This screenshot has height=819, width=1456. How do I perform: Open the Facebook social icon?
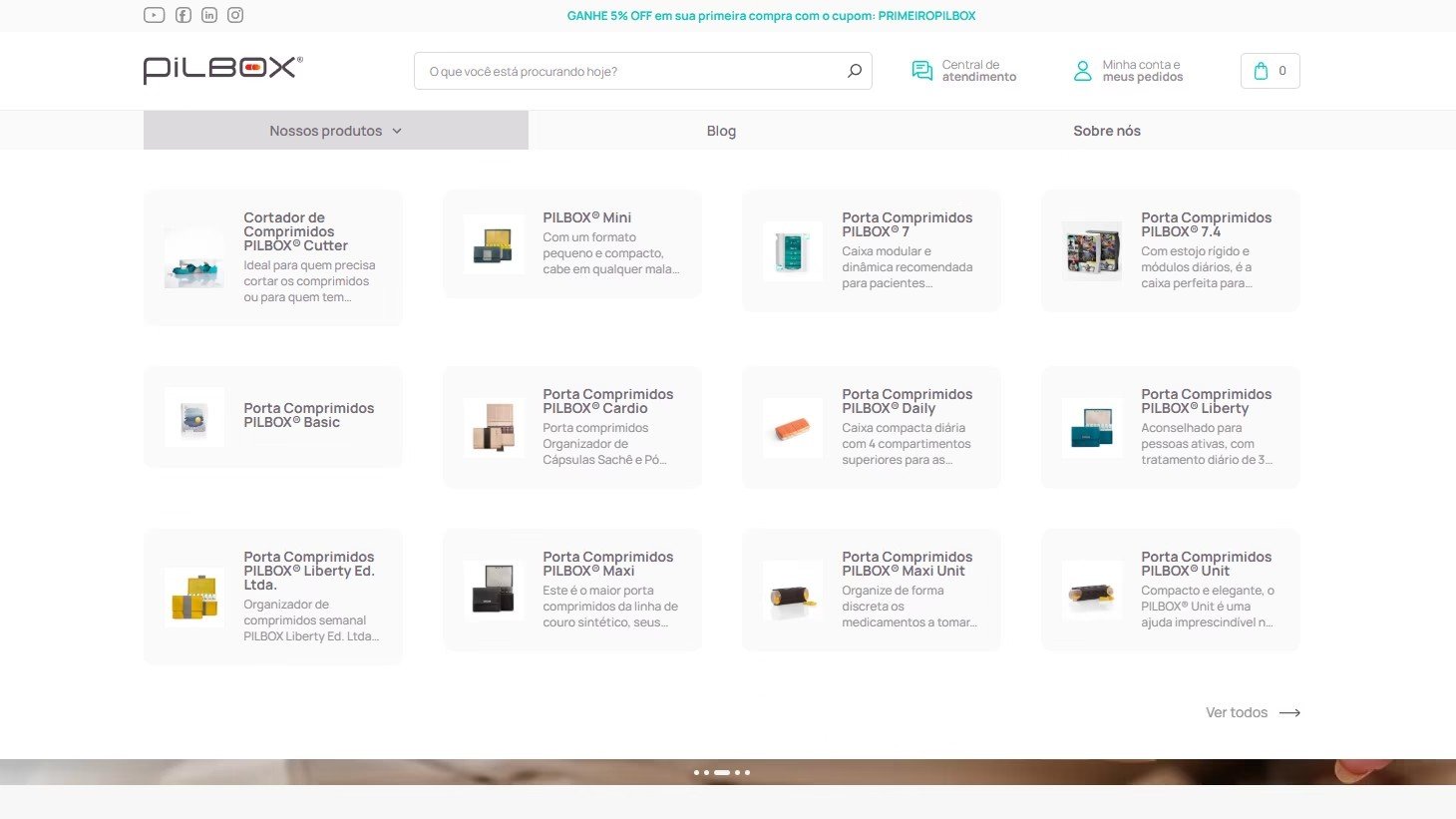[x=183, y=15]
